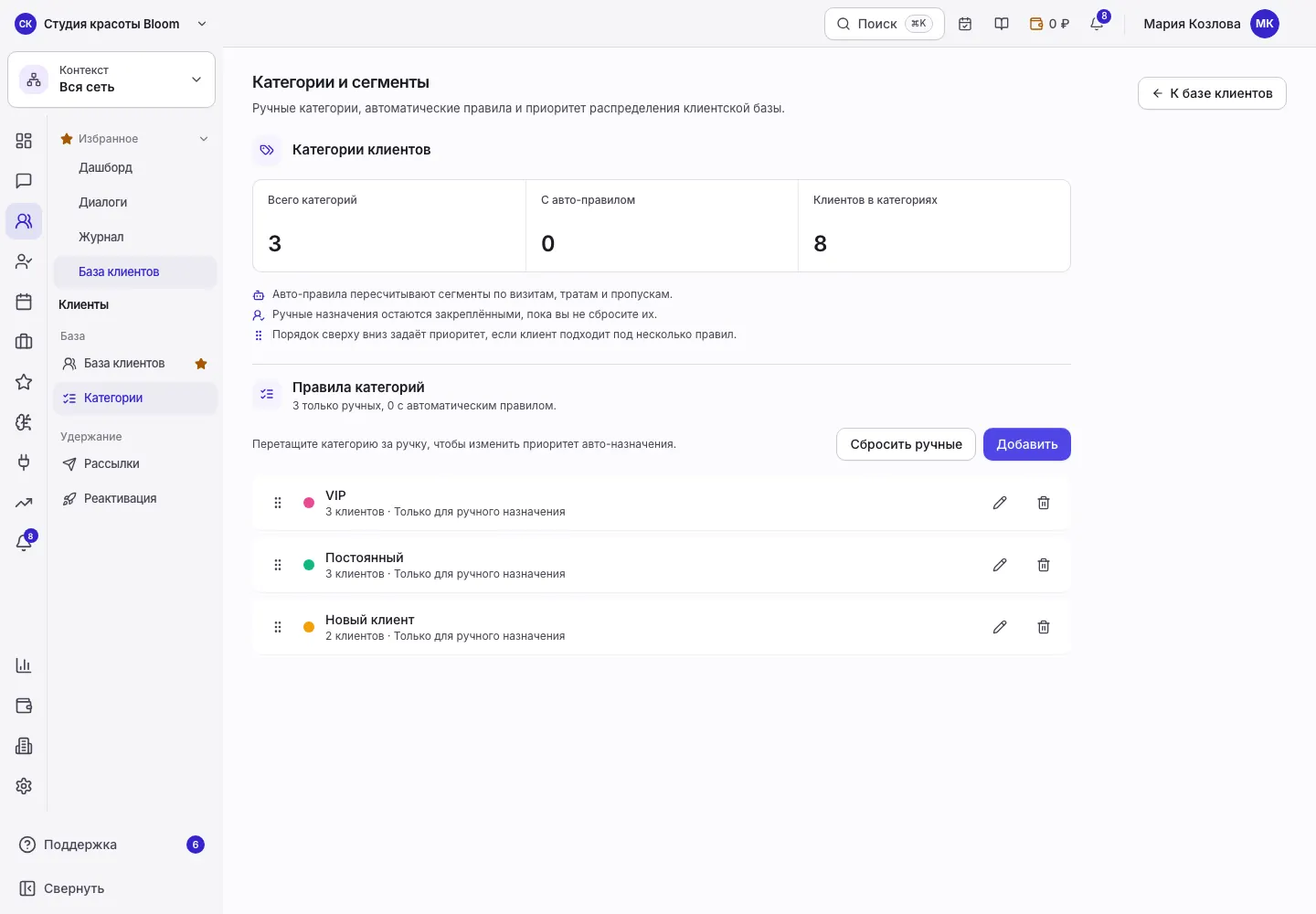1316x914 pixels.
Task: Open the Контекст Вся сеть selector
Action: [111, 80]
